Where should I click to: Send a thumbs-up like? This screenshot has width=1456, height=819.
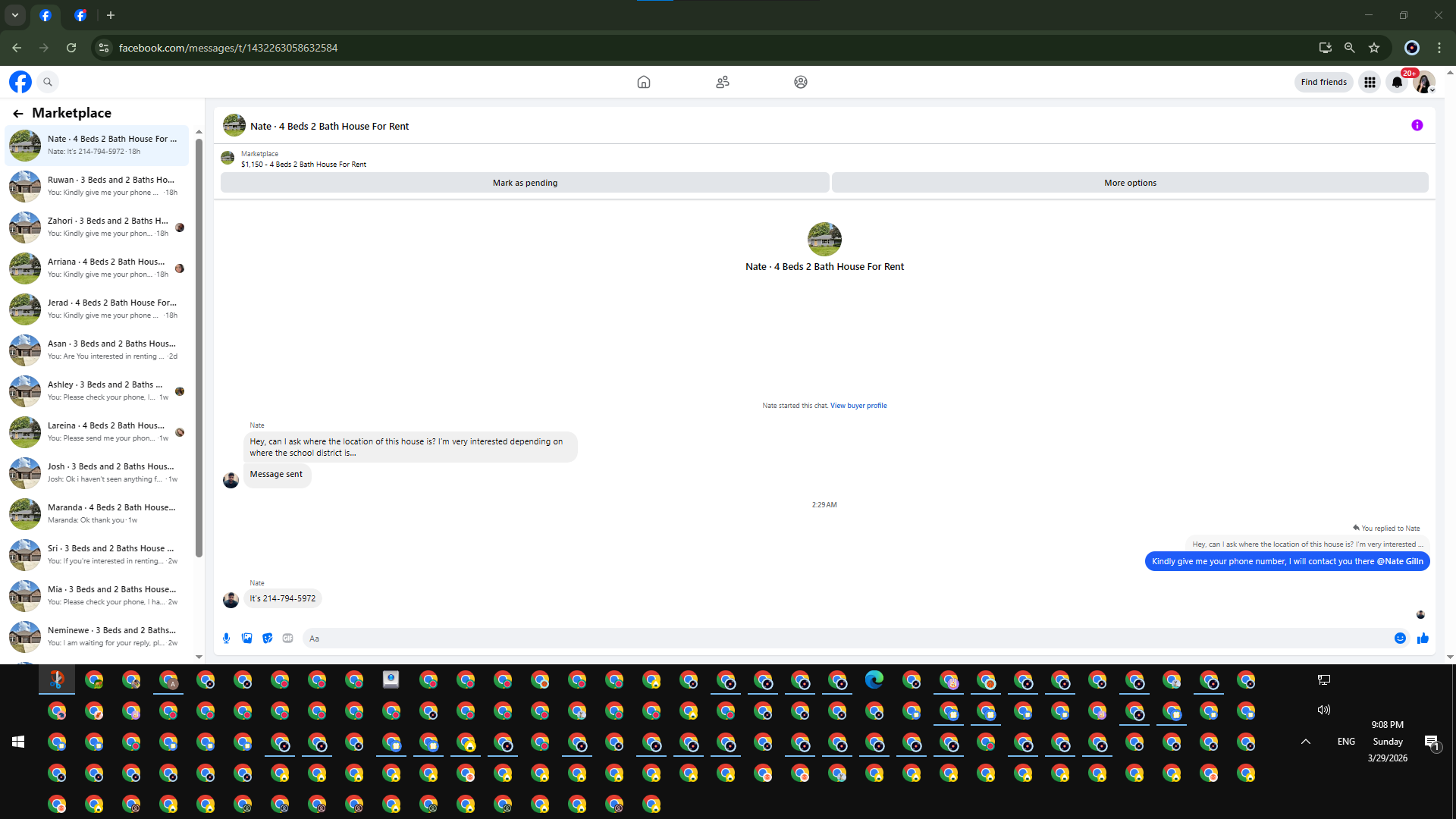pos(1423,639)
